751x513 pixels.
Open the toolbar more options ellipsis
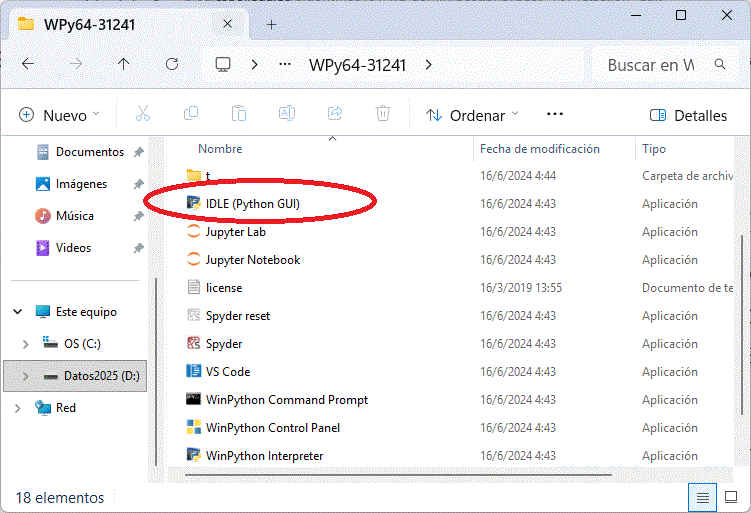point(555,114)
